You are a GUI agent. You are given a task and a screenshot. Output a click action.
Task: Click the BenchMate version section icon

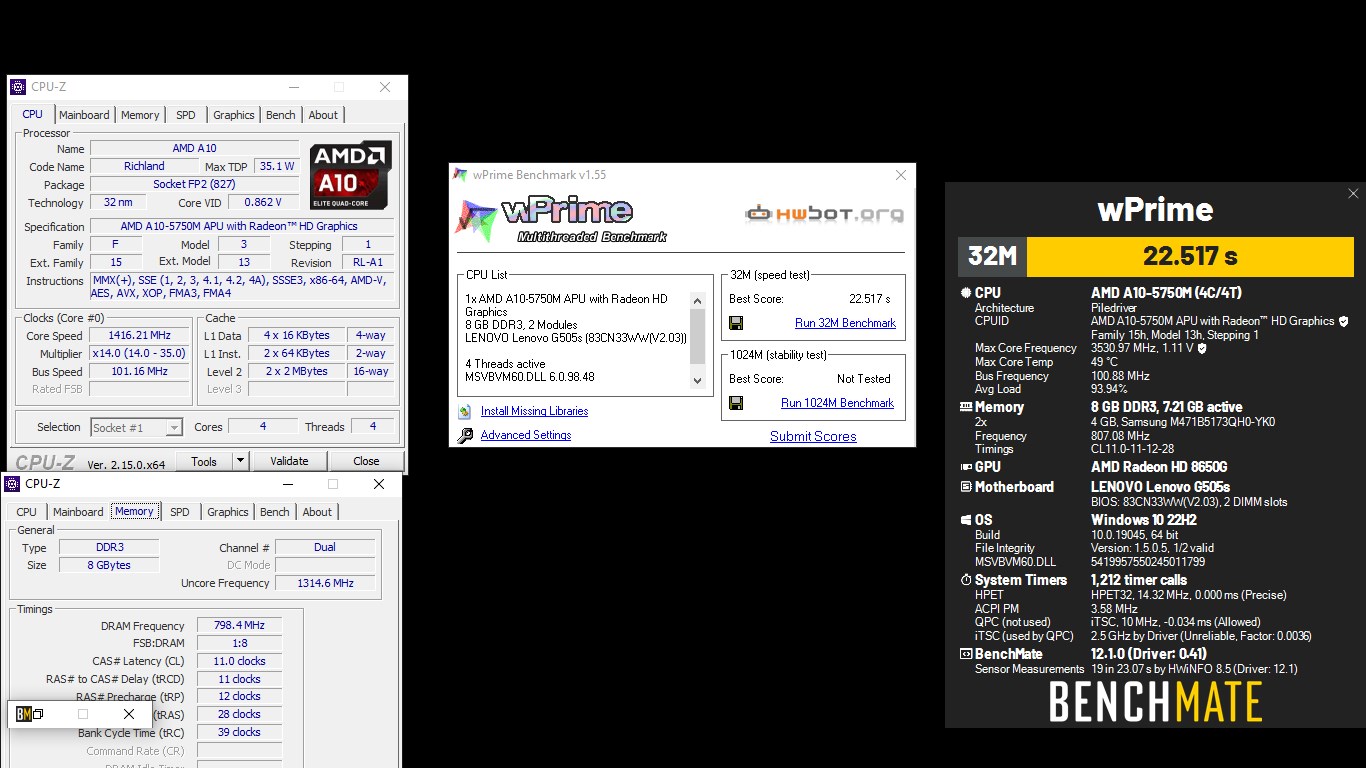[x=965, y=654]
